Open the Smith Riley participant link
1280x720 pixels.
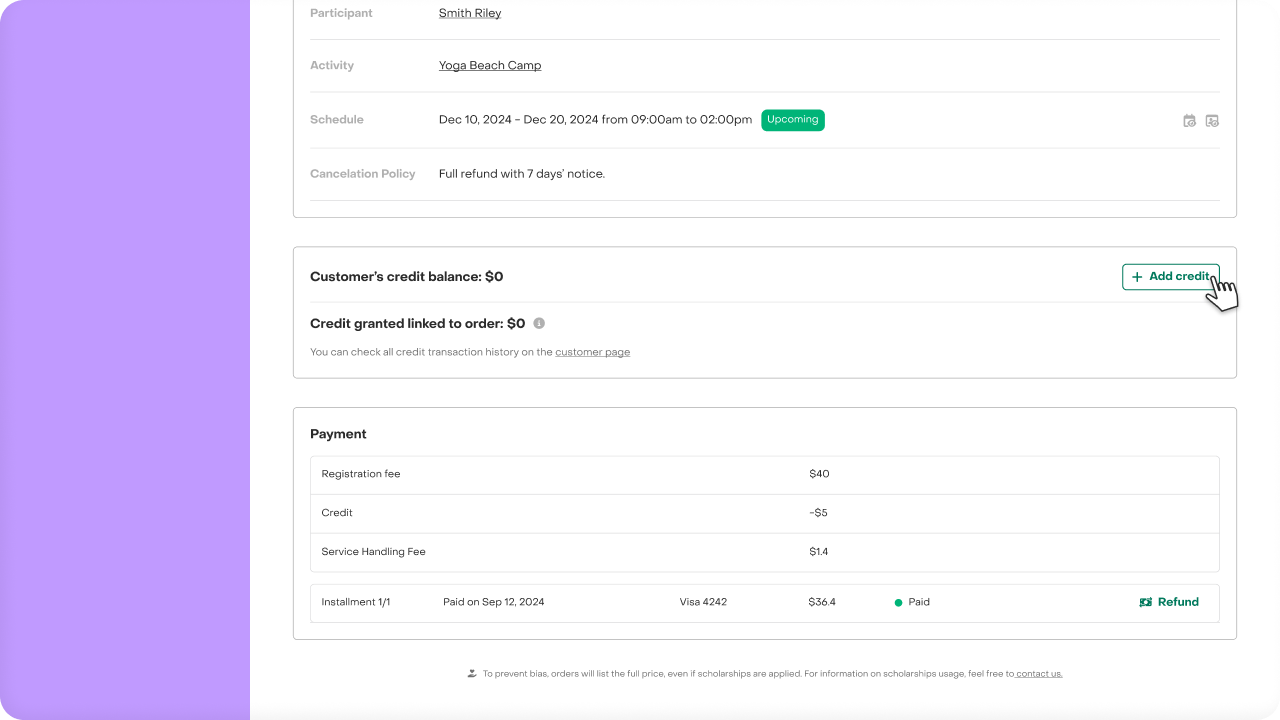click(x=470, y=13)
